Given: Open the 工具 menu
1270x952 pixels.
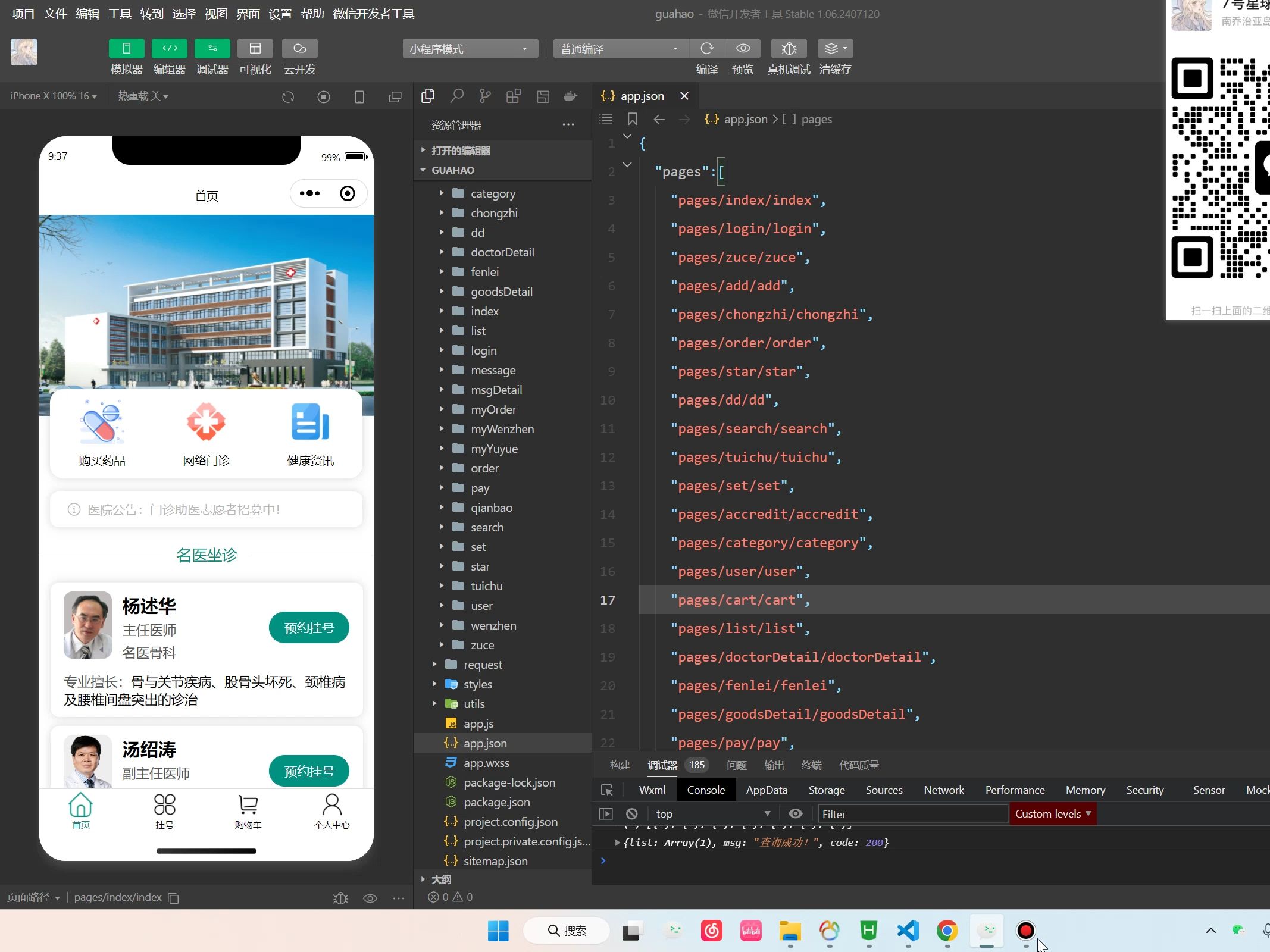Looking at the screenshot, I should (120, 14).
